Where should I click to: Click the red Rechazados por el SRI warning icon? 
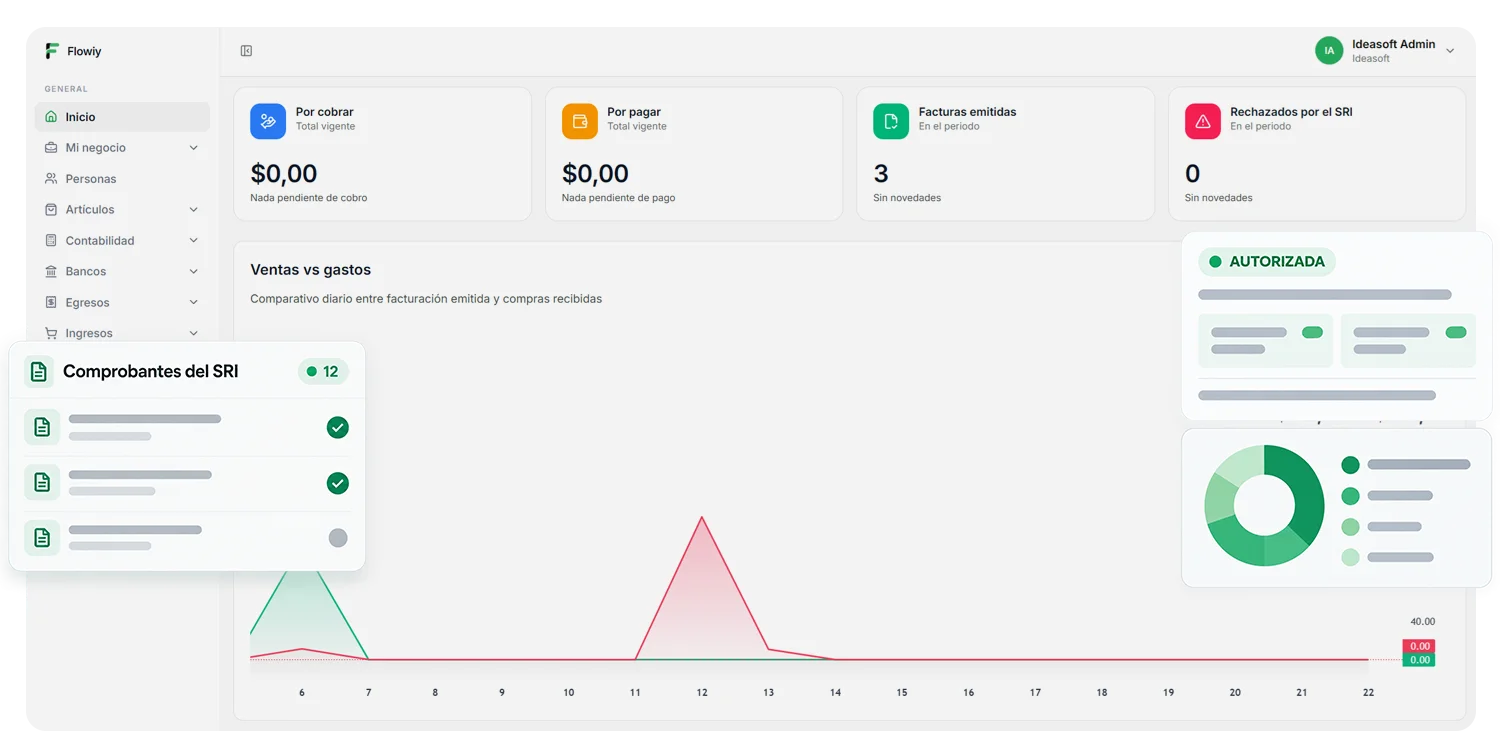[x=1203, y=121]
